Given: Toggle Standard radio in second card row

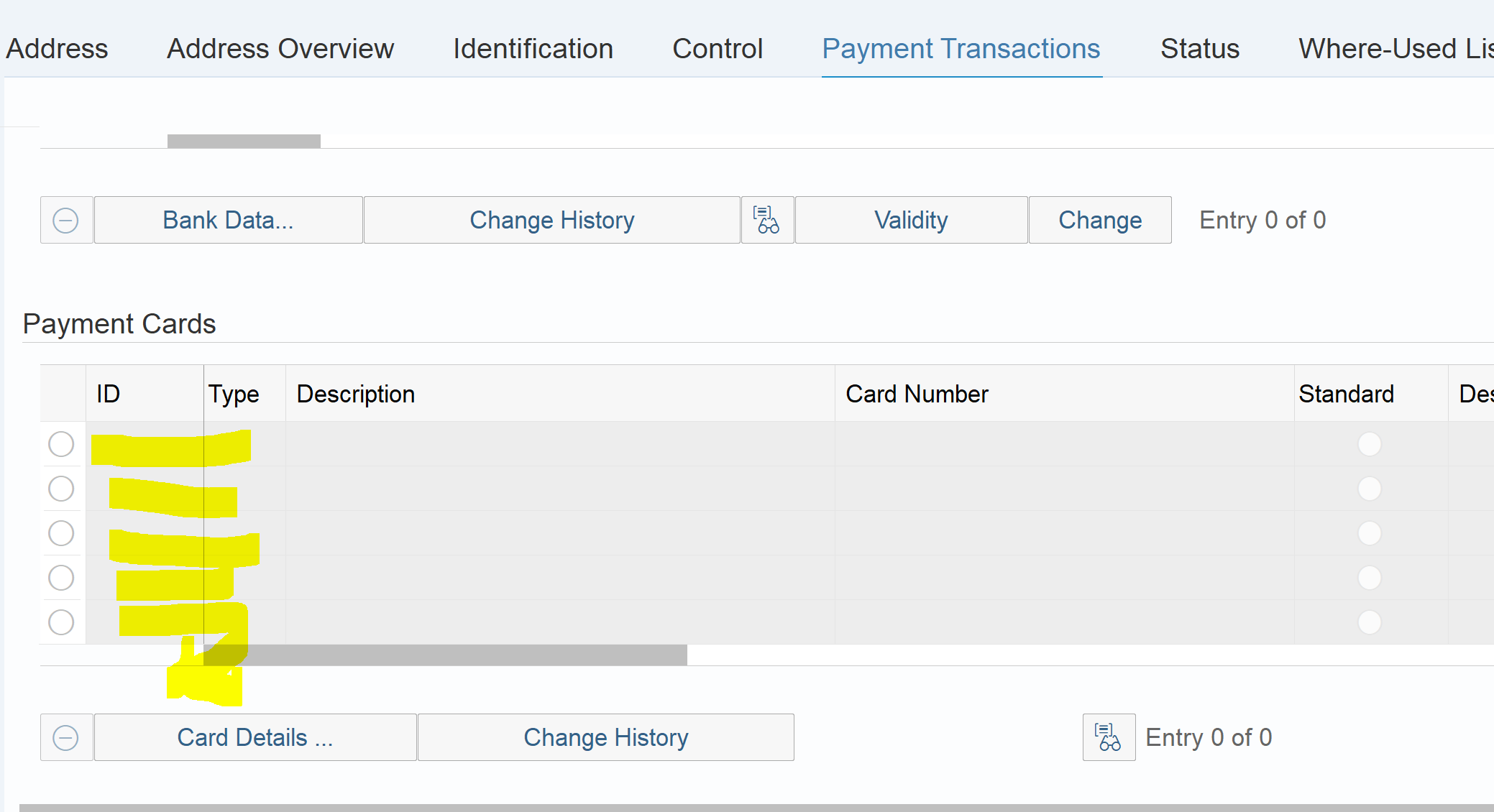Looking at the screenshot, I should [x=1369, y=489].
